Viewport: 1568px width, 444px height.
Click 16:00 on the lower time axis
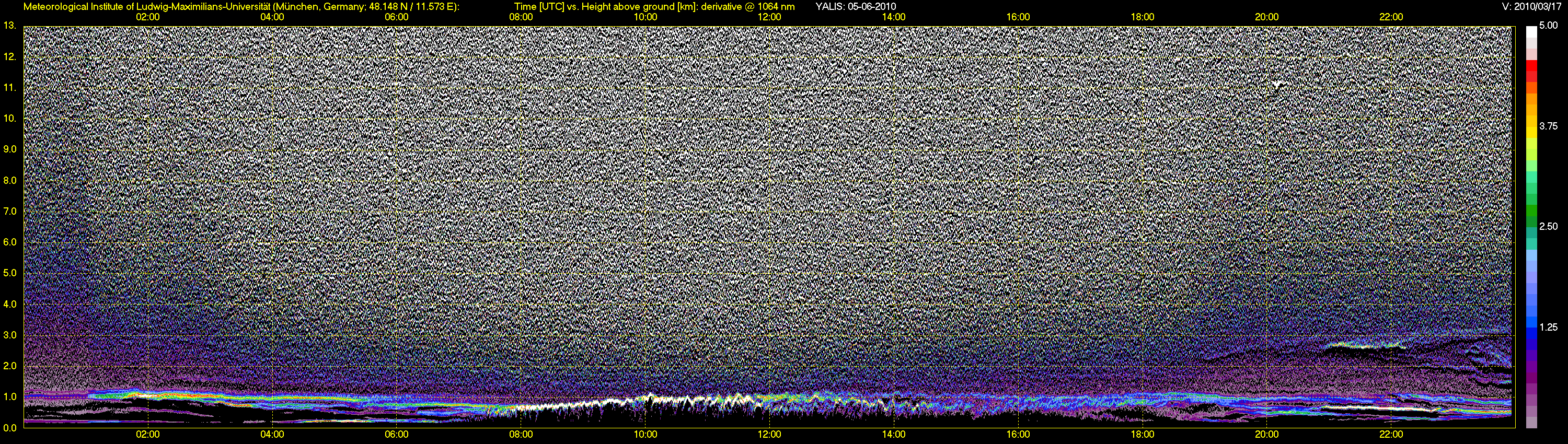point(1018,434)
